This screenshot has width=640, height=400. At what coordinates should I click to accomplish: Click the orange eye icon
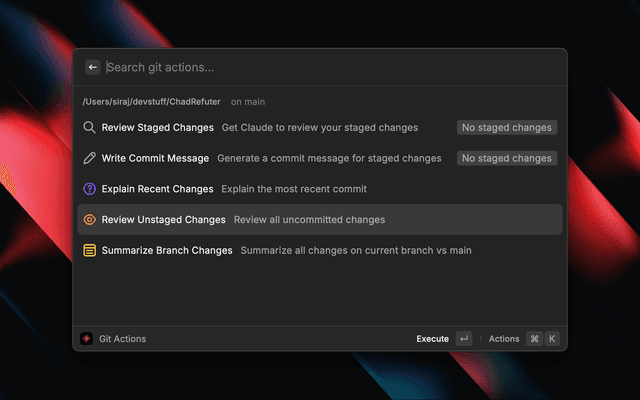tap(90, 219)
